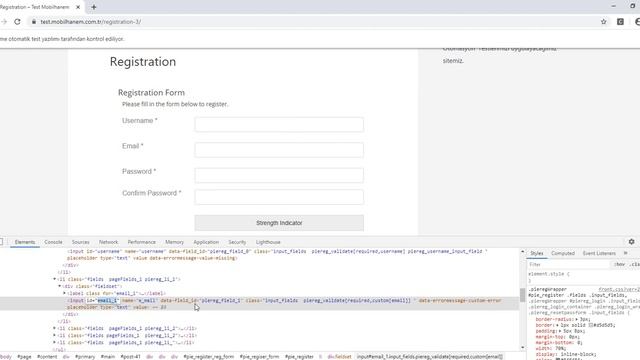This screenshot has width=640, height=360.
Task: Focus the Confirm Password input field
Action: coord(279,197)
